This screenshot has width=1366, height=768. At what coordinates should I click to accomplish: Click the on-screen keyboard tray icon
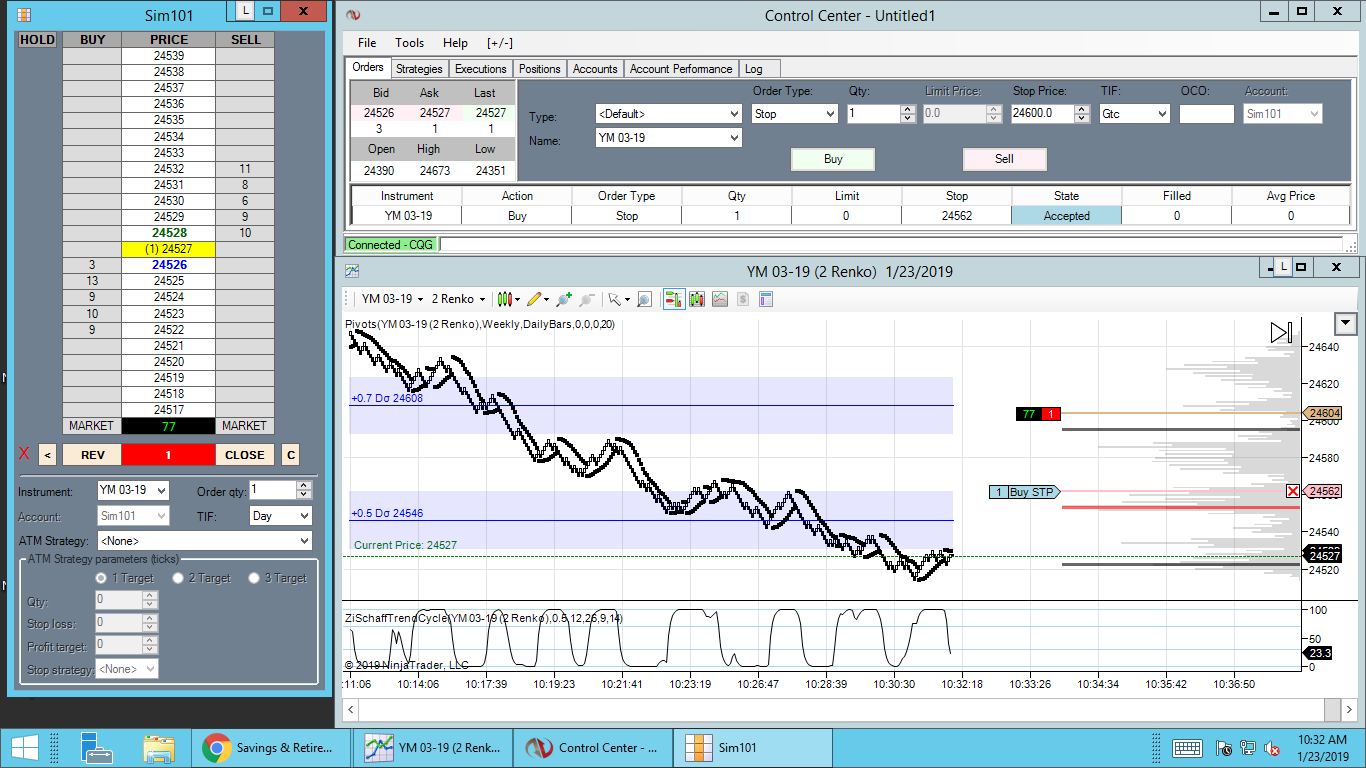(1187, 748)
